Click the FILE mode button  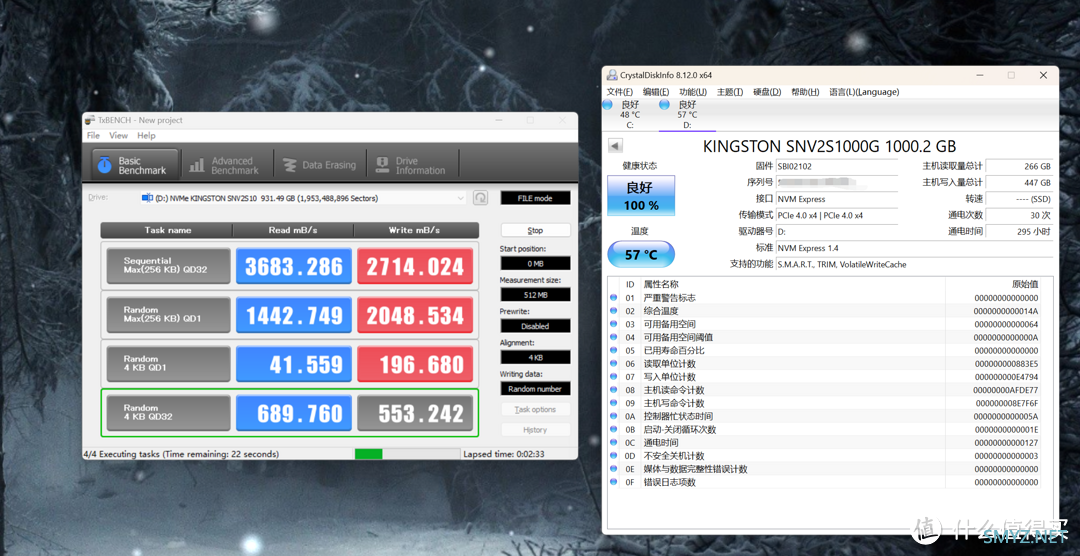535,198
